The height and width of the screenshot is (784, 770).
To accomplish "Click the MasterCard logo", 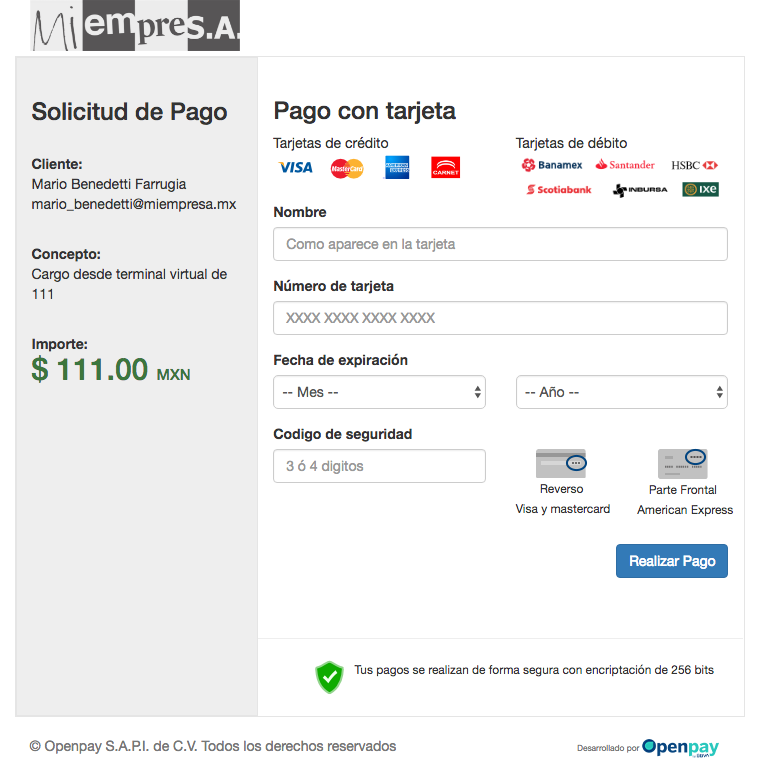I will pyautogui.click(x=347, y=168).
